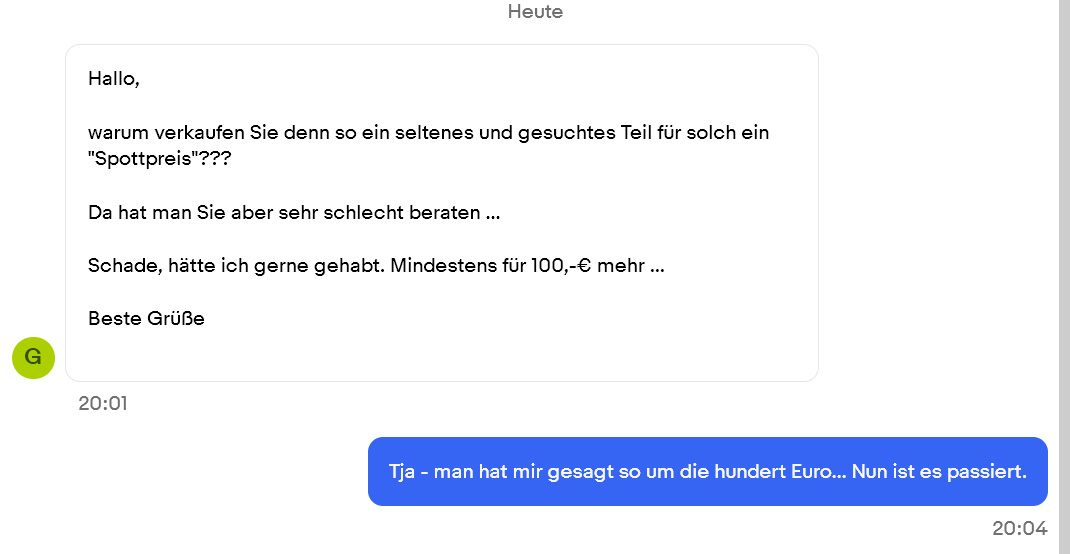Click the Hallo greeting line
Image resolution: width=1070 pixels, height=554 pixels.
[x=113, y=78]
